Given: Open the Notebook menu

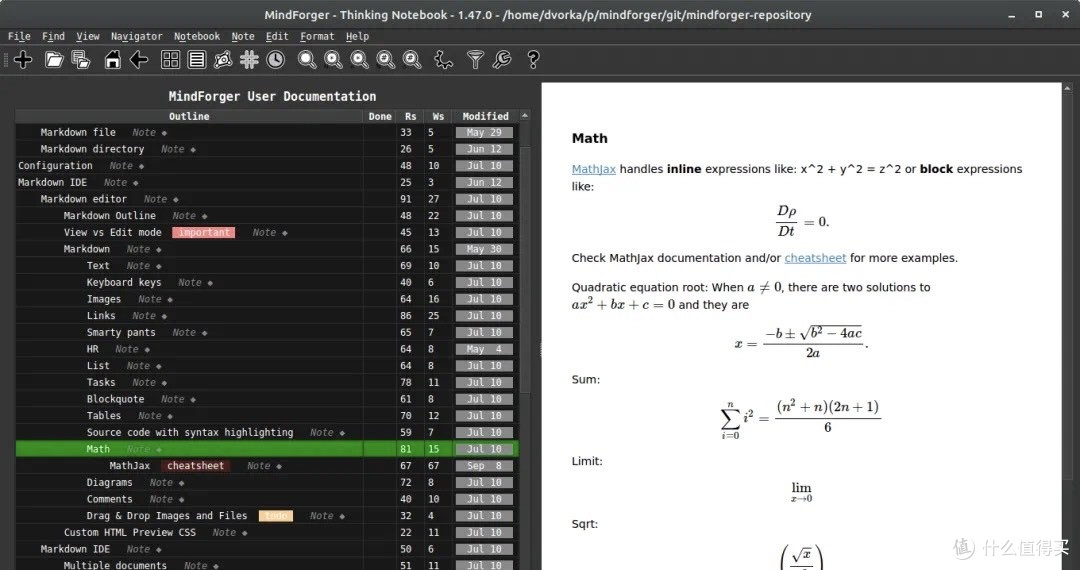Looking at the screenshot, I should click(x=197, y=36).
